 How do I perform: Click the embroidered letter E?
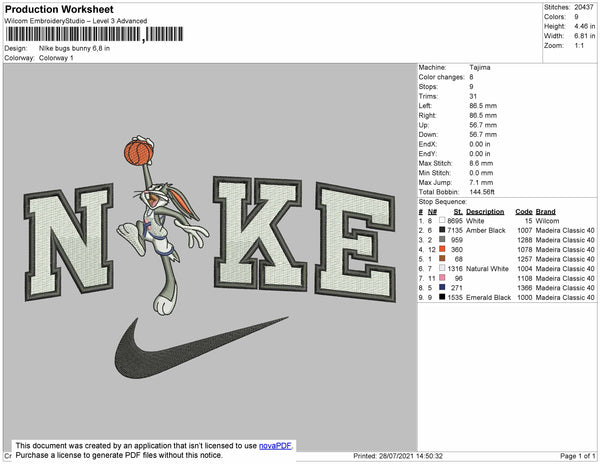[x=355, y=242]
